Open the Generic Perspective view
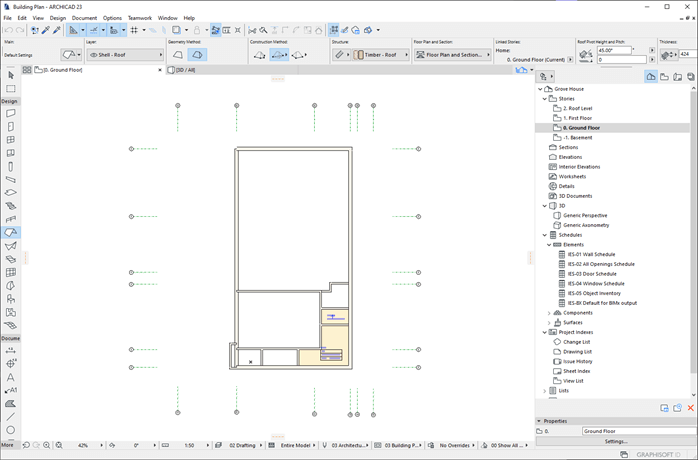This screenshot has width=698, height=460. coord(585,216)
